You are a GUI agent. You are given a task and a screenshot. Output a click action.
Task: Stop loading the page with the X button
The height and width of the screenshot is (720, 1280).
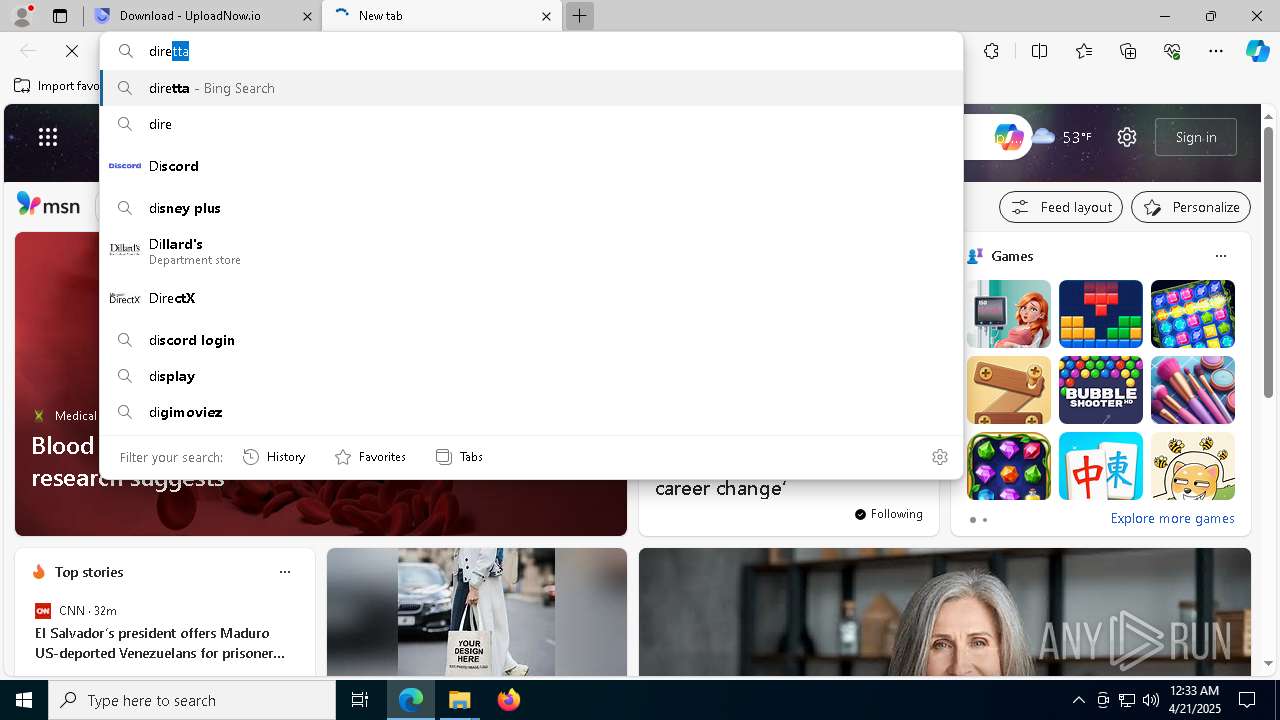[72, 51]
